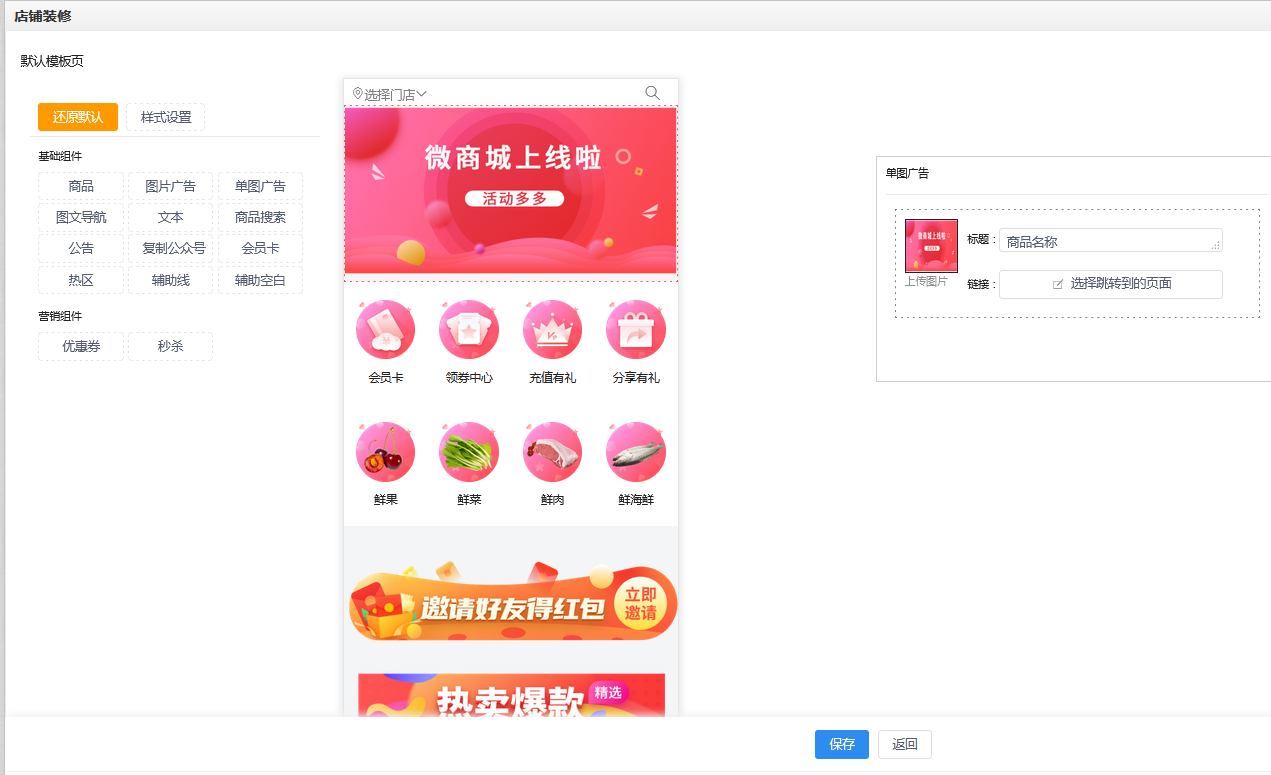Add the 文本 component
The height and width of the screenshot is (775, 1271).
click(x=171, y=217)
